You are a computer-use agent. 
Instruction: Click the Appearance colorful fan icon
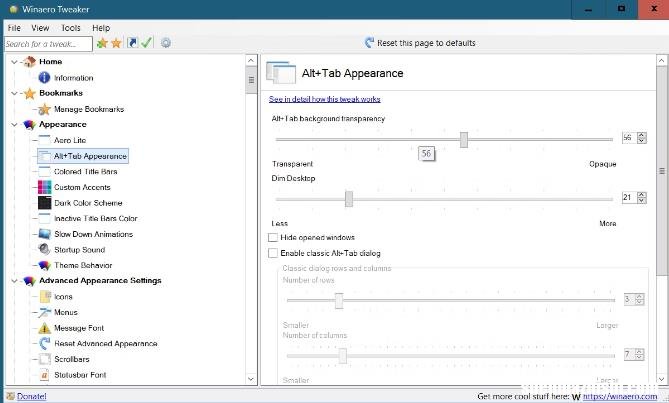[29, 125]
